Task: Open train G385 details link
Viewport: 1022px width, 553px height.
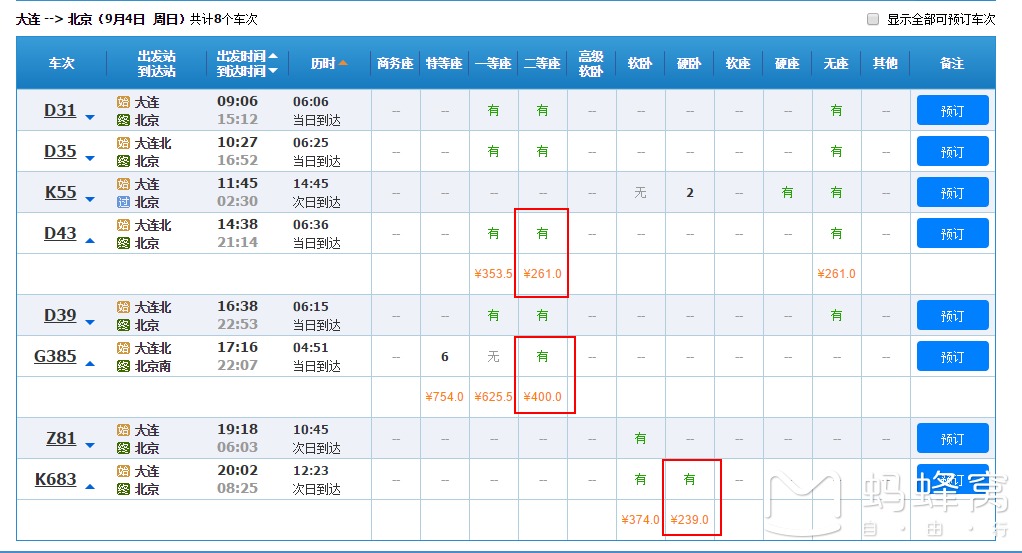Action: click(x=55, y=357)
